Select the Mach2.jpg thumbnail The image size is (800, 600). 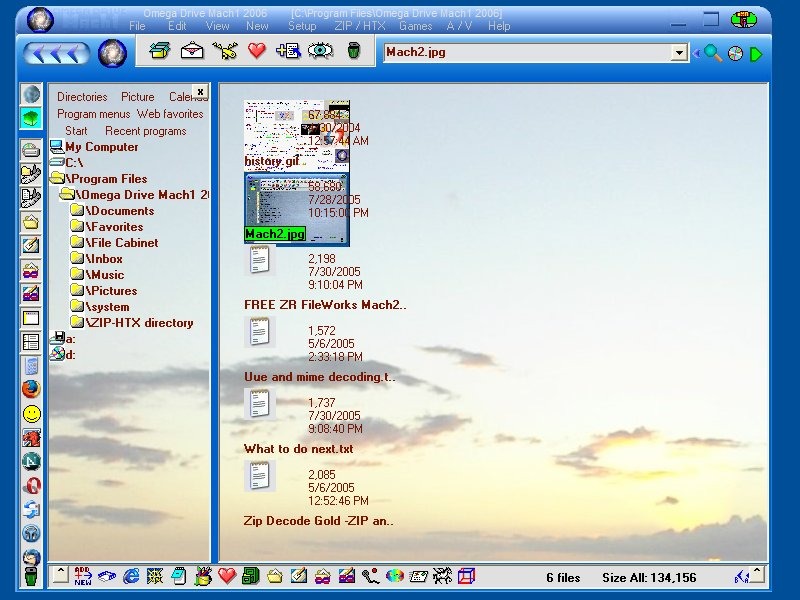[x=296, y=209]
